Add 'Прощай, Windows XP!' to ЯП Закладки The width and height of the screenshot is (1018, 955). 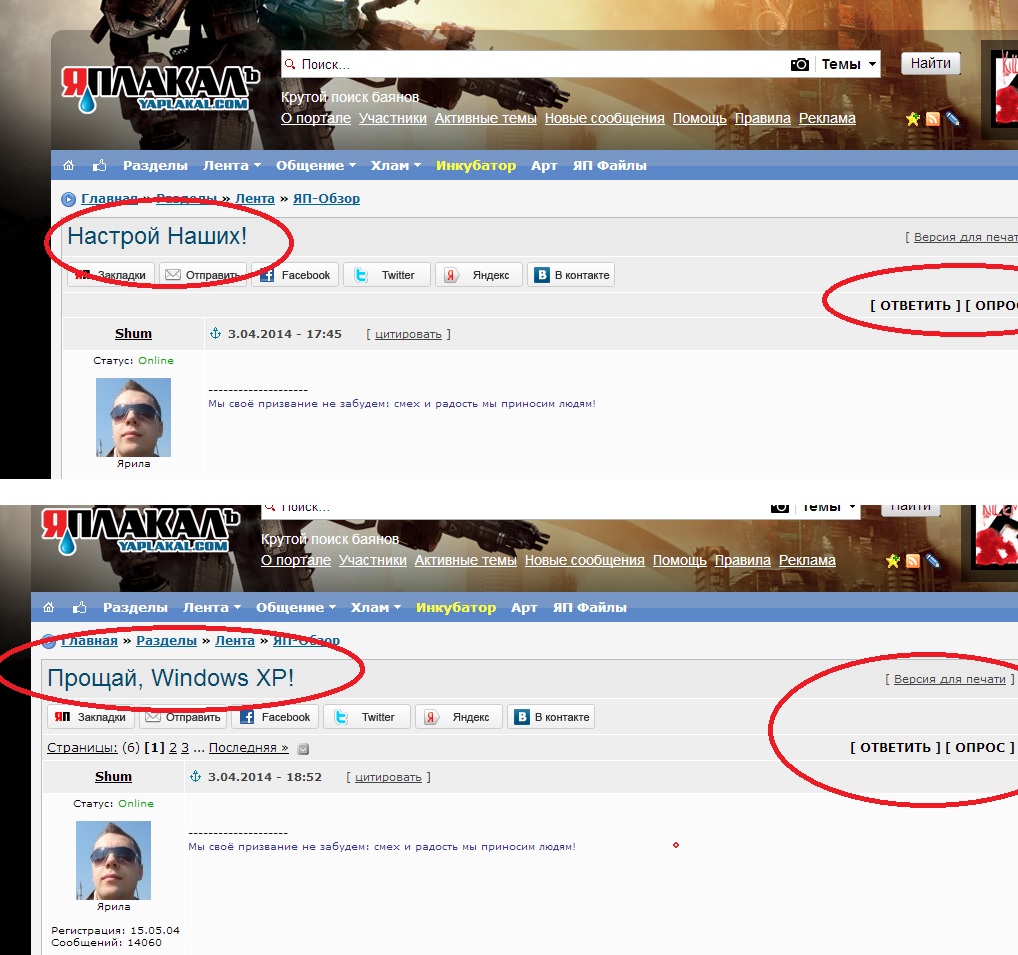[91, 717]
